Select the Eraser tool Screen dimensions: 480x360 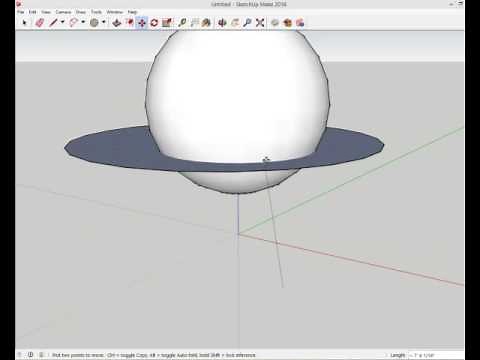40,23
